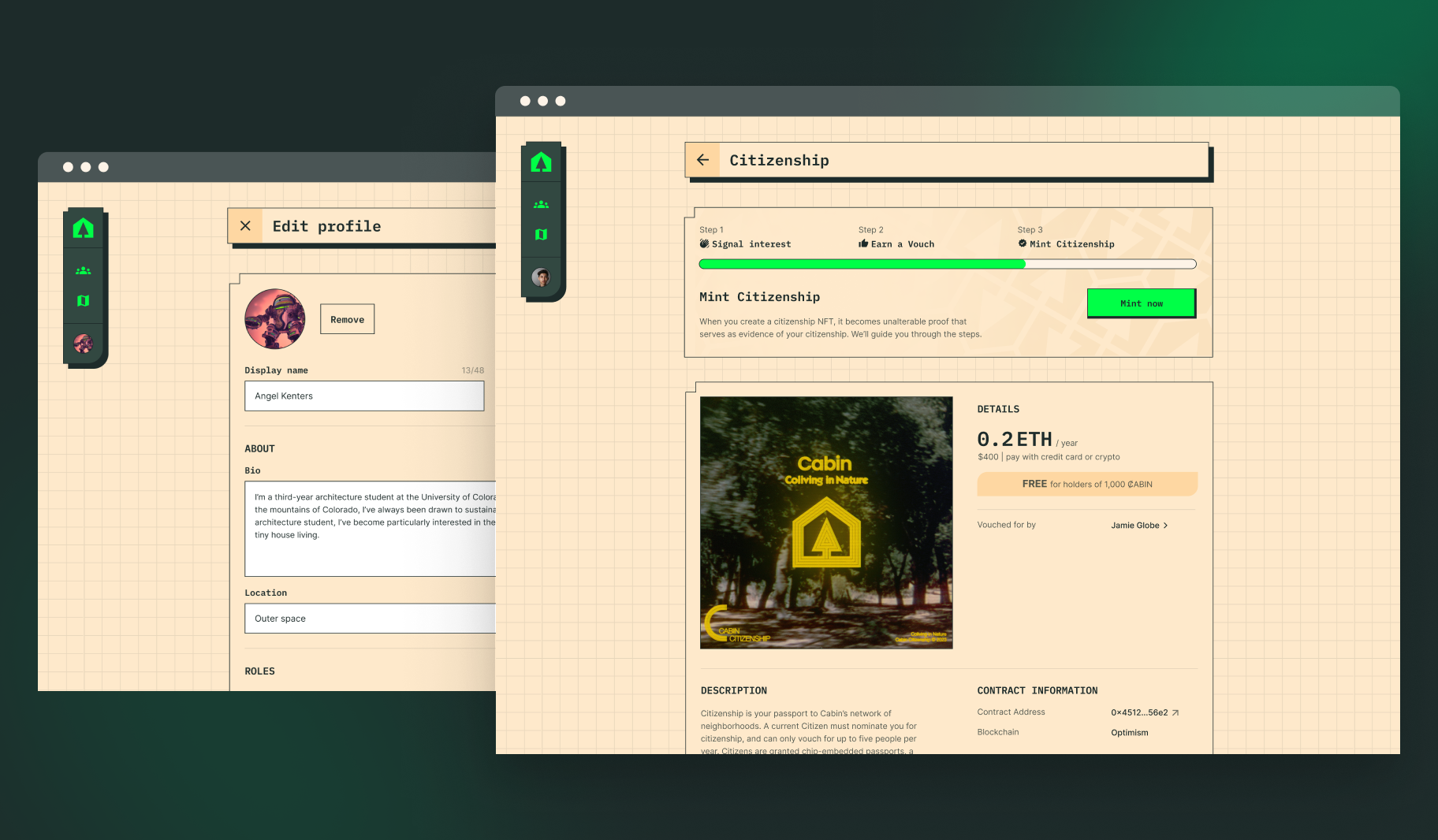This screenshot has width=1438, height=840.
Task: Click the Signal interest plant icon under Step 1
Action: (704, 243)
